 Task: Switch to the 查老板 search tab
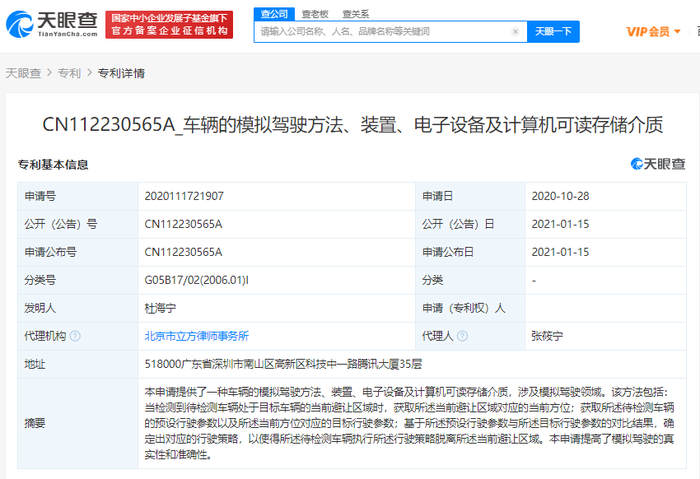[315, 14]
